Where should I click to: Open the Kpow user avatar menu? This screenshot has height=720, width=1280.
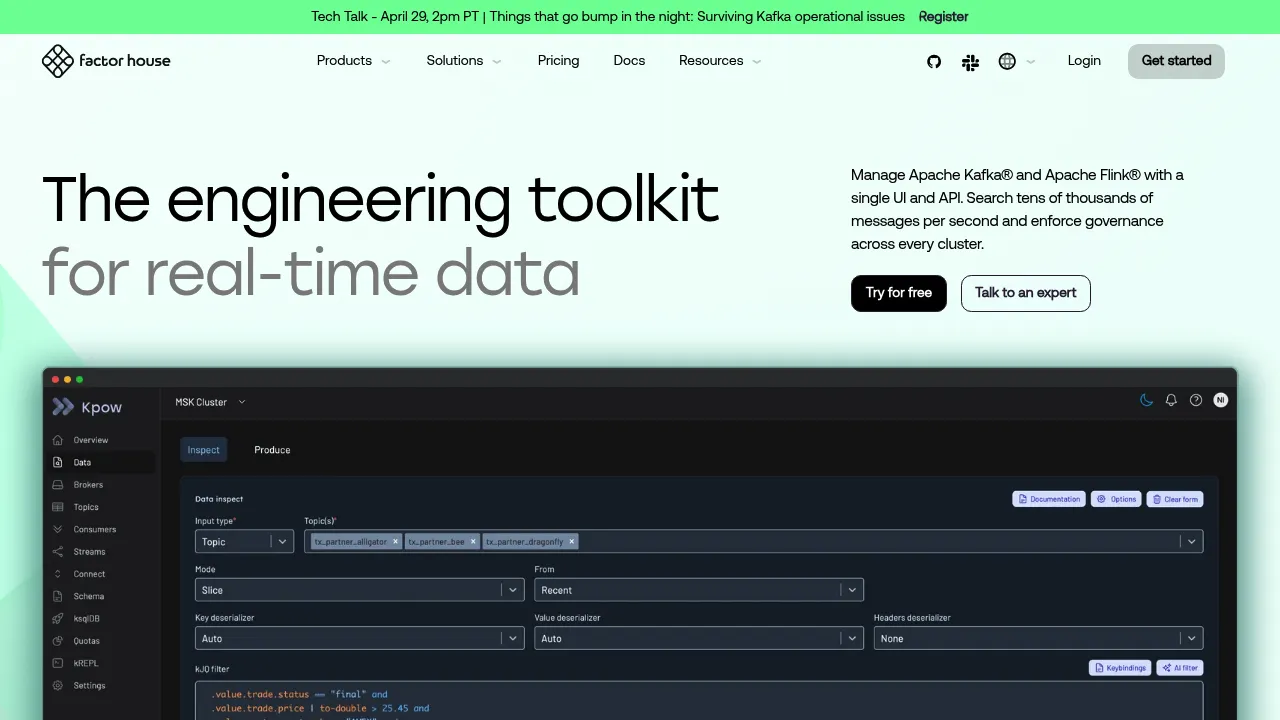tap(1220, 400)
